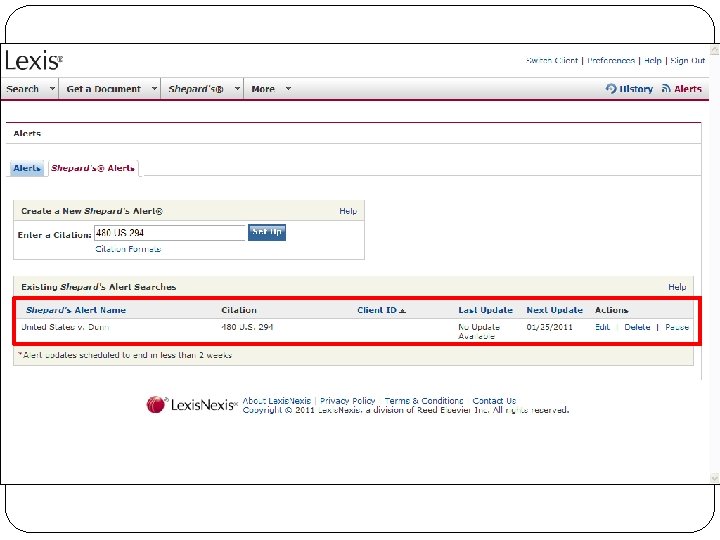
Task: Click Sign Out
Action: pos(687,60)
